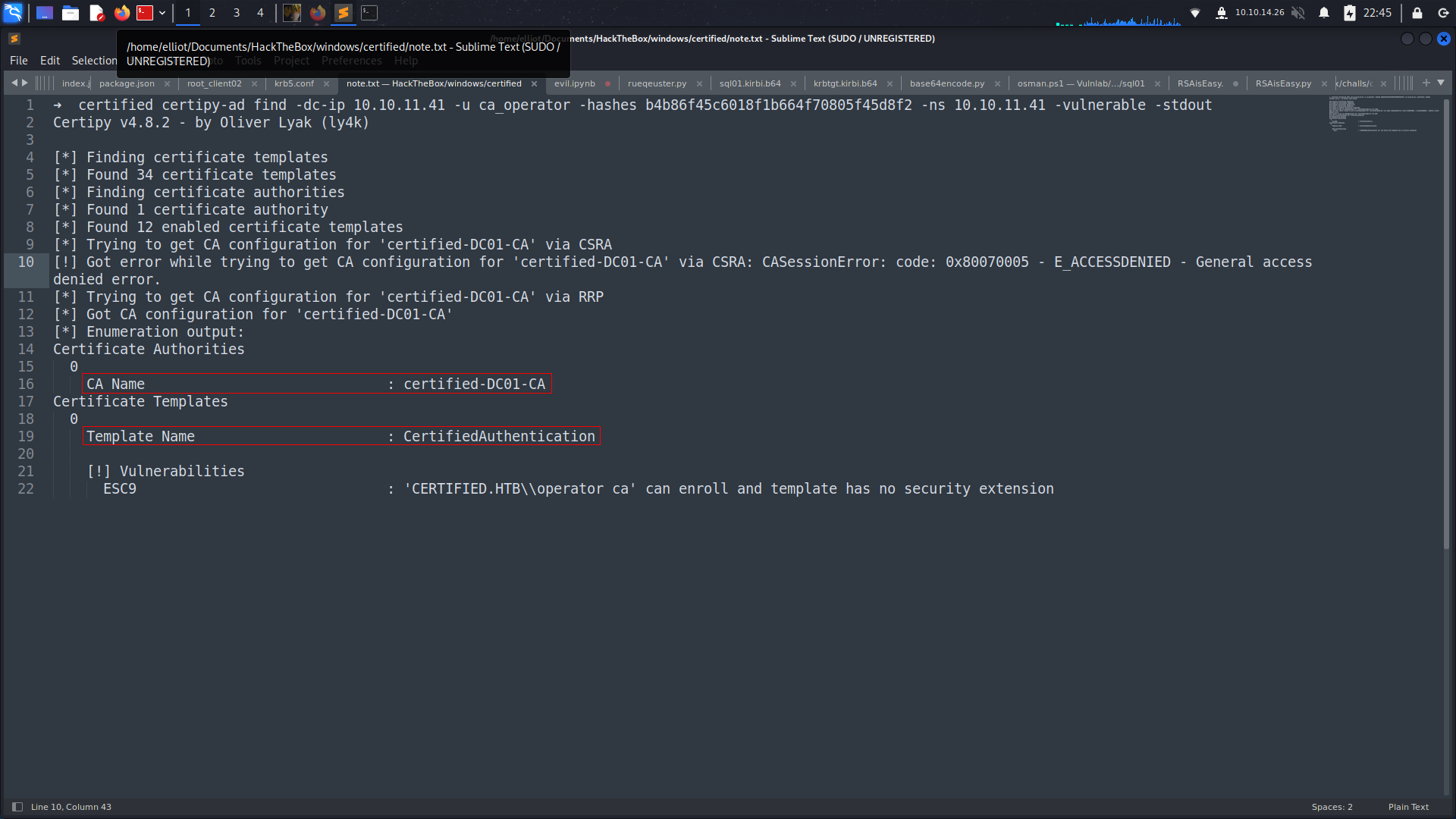Lock the screen with padlock icon
The image size is (1456, 819).
click(1417, 13)
